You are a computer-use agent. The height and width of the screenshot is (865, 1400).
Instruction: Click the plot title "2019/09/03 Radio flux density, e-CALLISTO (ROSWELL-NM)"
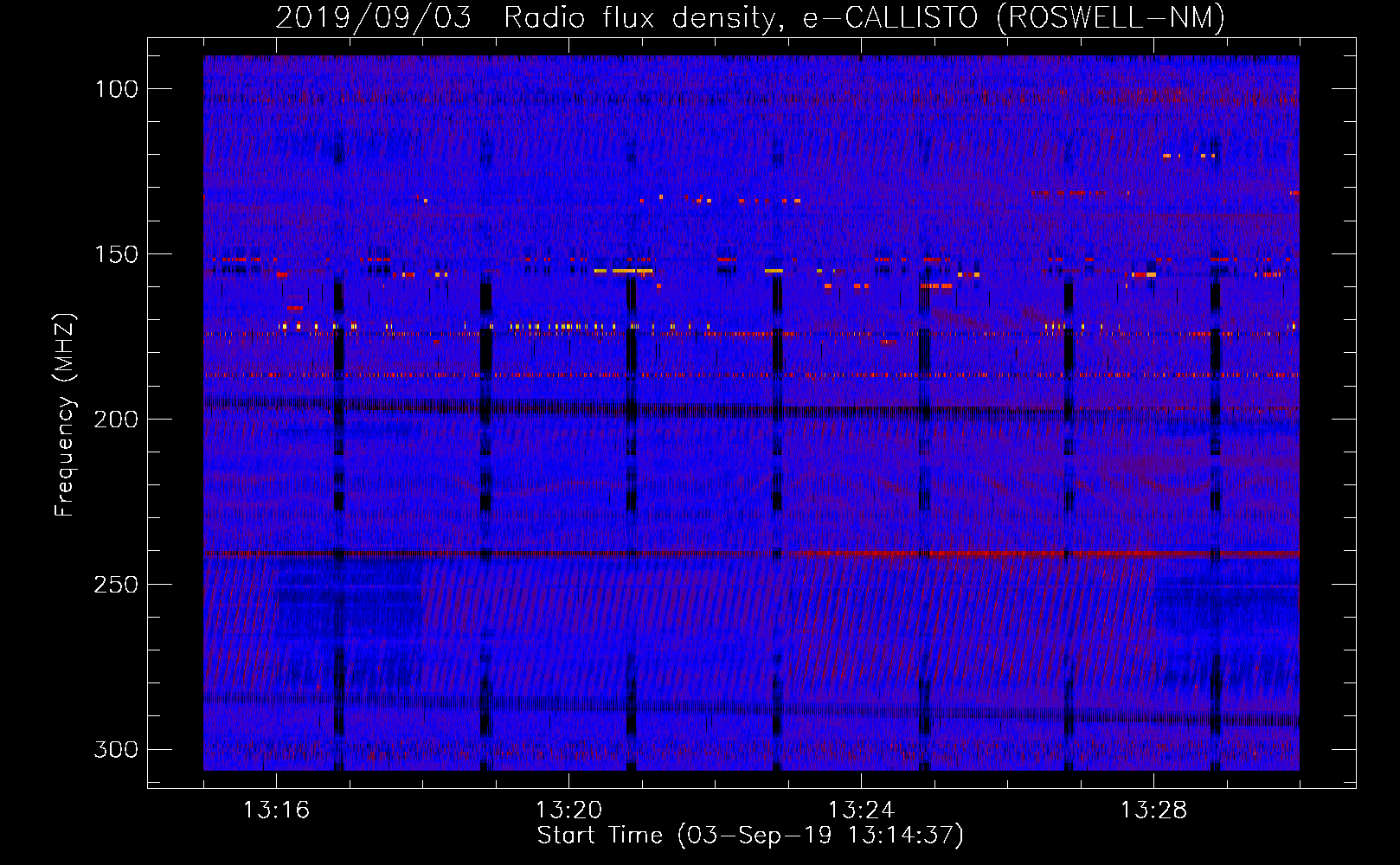(750, 17)
